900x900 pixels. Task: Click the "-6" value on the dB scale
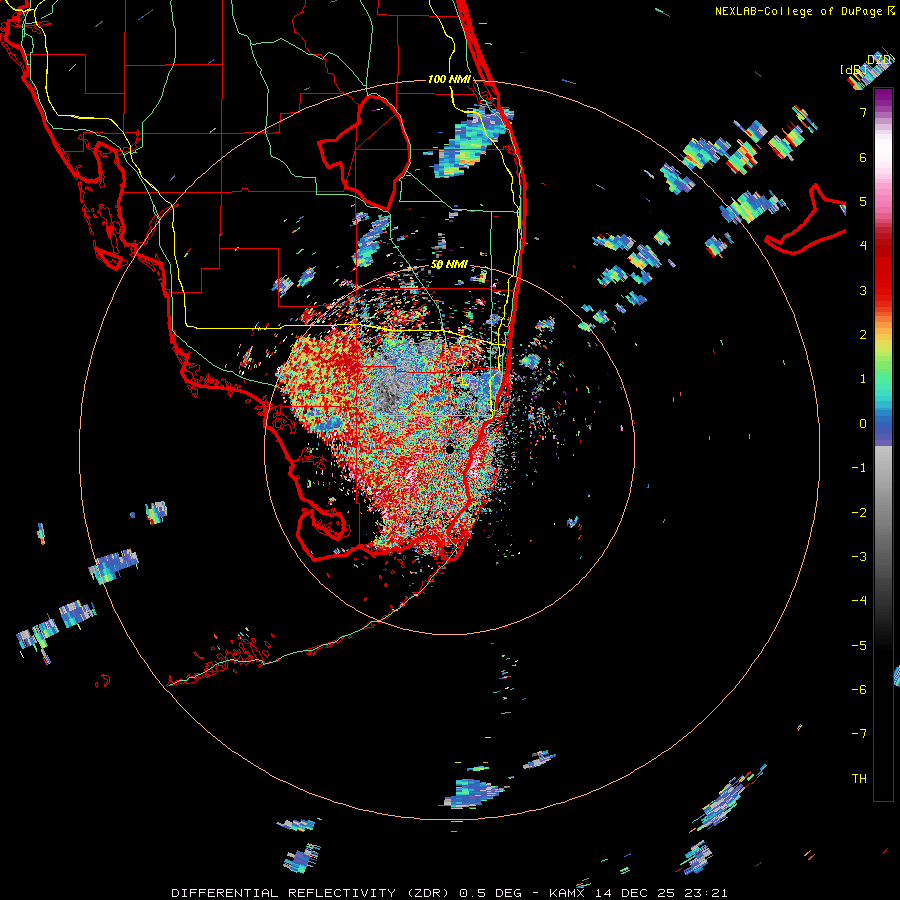[859, 689]
